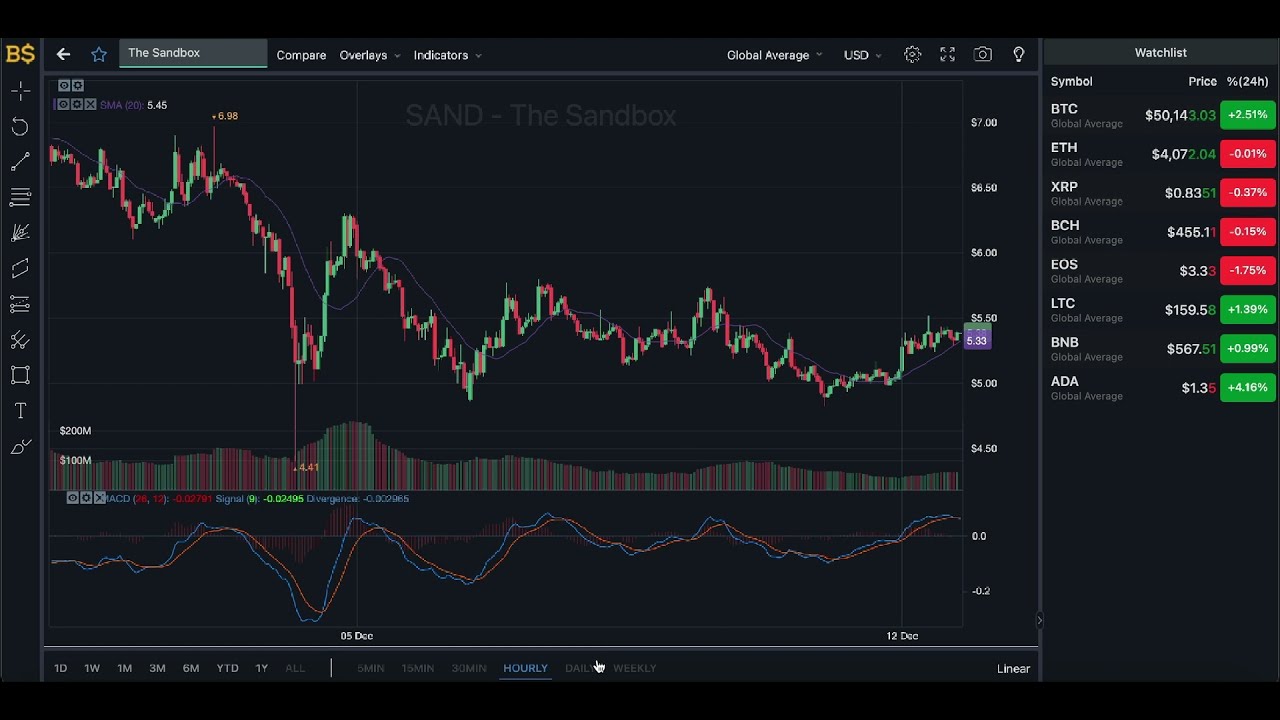Remove the SMA (20) overlay
This screenshot has width=1280, height=720.
tap(91, 104)
